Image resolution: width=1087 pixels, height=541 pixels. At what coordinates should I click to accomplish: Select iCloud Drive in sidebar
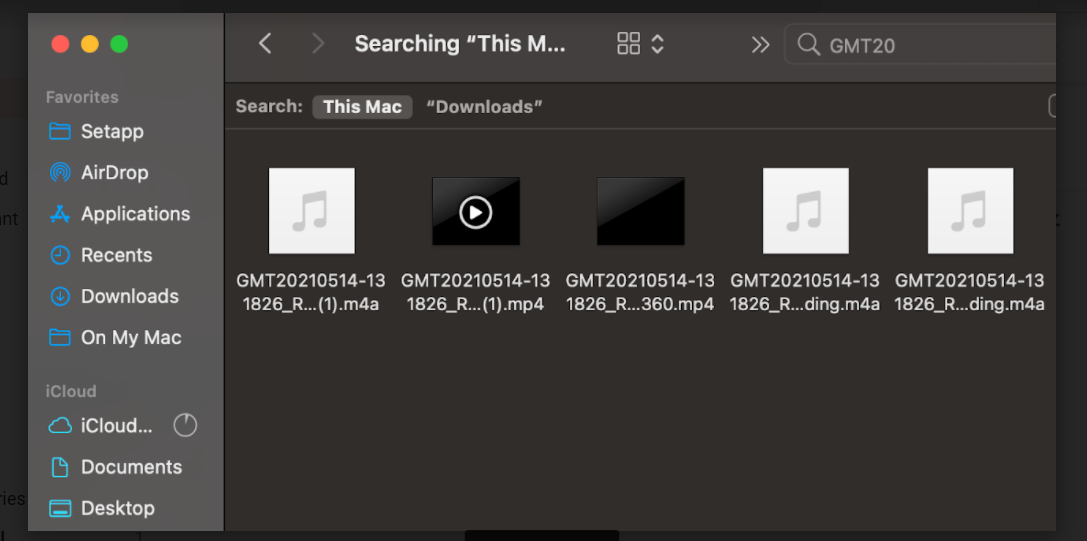[116, 426]
